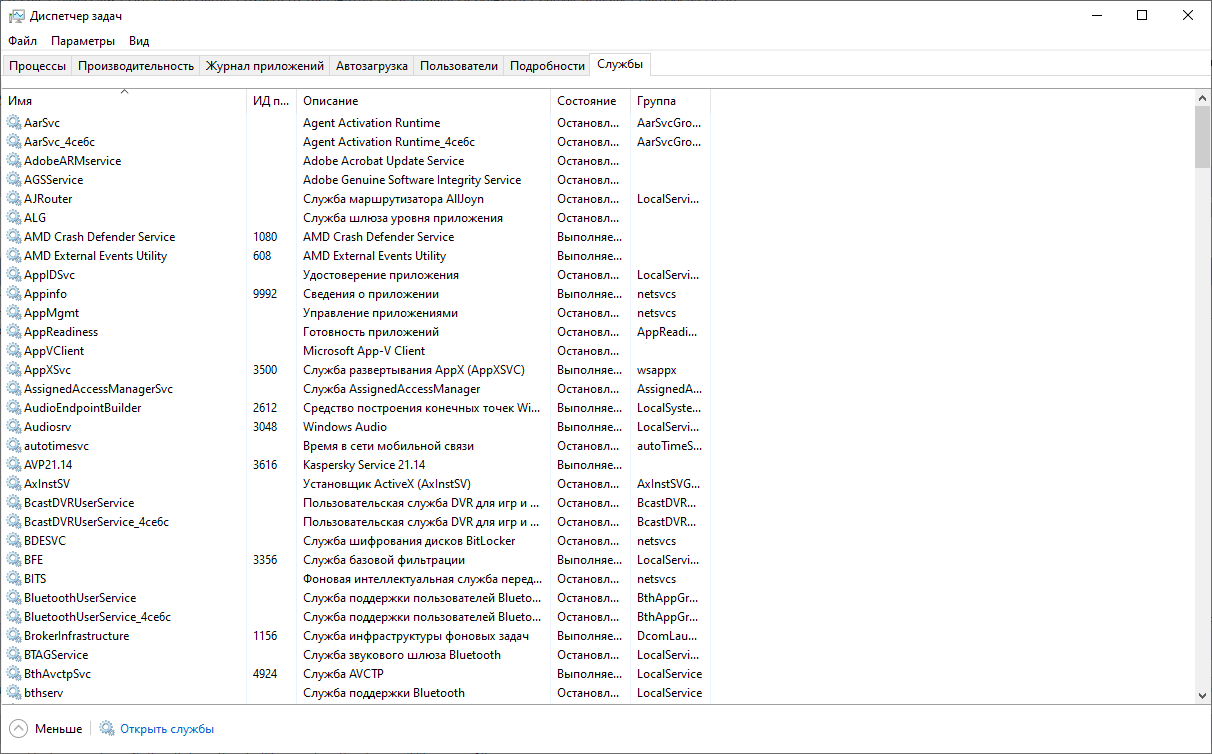
Task: Click the vertical scrollbar down arrow
Action: [1202, 695]
